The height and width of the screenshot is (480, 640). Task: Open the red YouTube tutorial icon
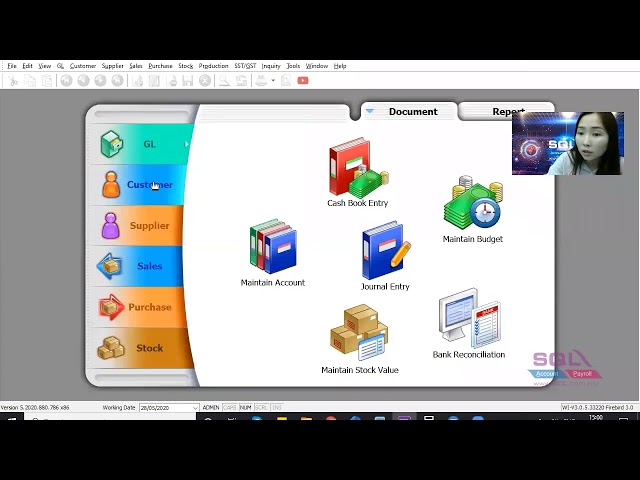click(303, 81)
